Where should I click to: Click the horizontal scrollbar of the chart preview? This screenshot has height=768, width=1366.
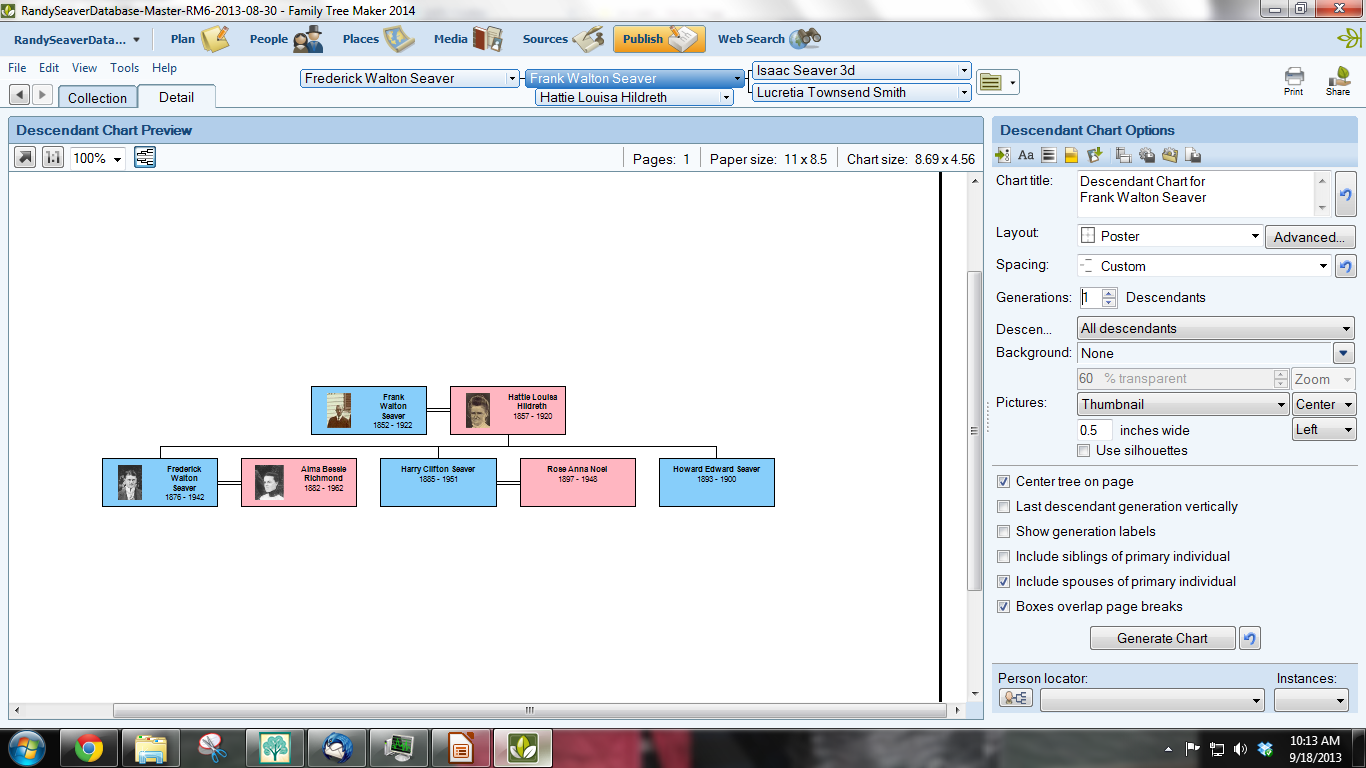(x=528, y=710)
